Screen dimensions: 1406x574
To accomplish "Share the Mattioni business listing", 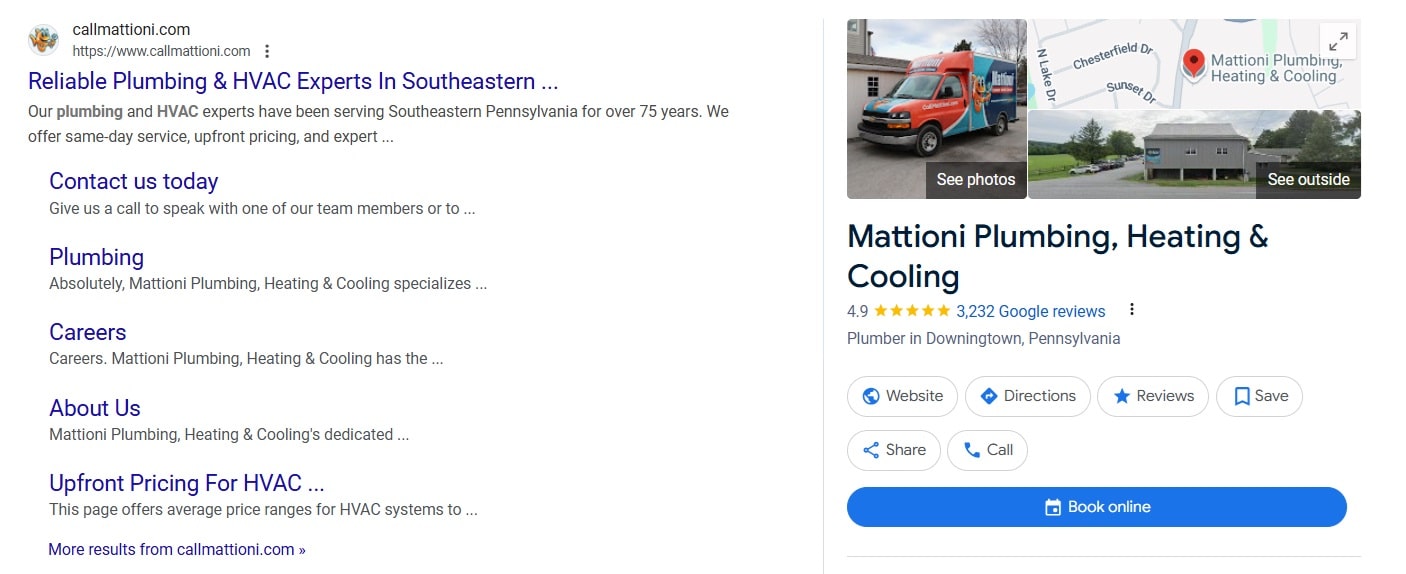I will tap(893, 450).
